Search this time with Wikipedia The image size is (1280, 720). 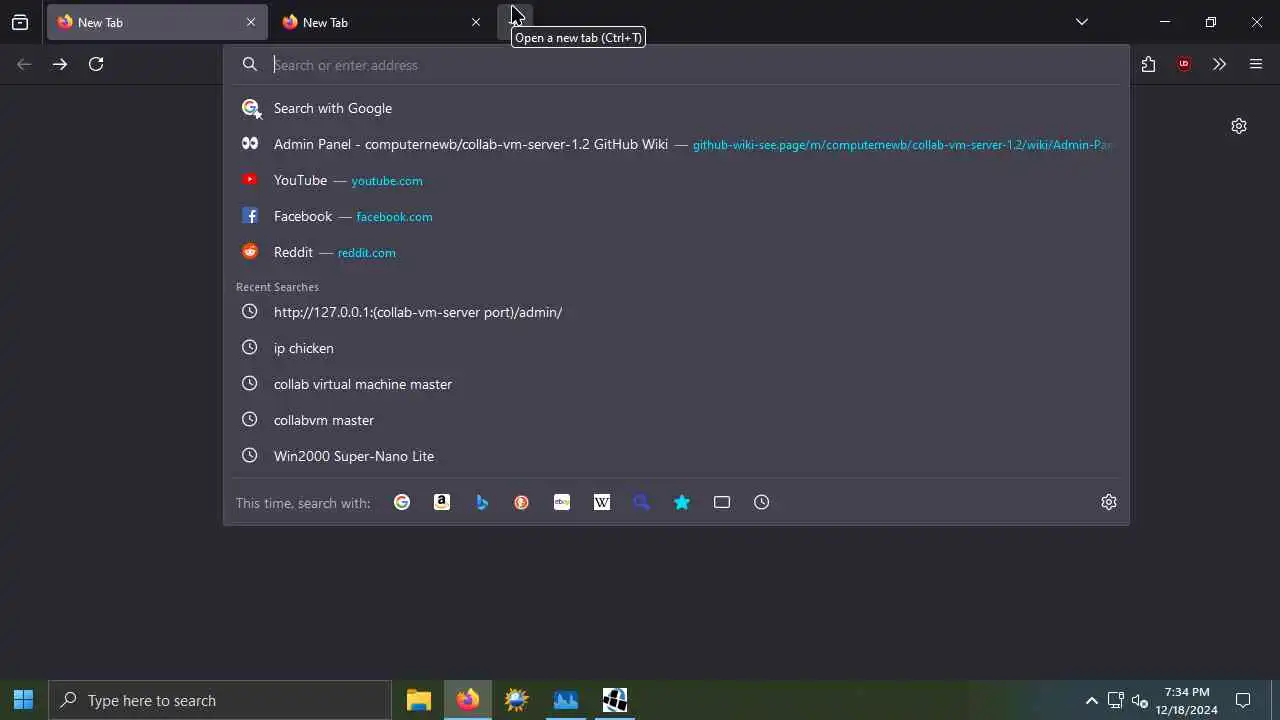[x=602, y=502]
